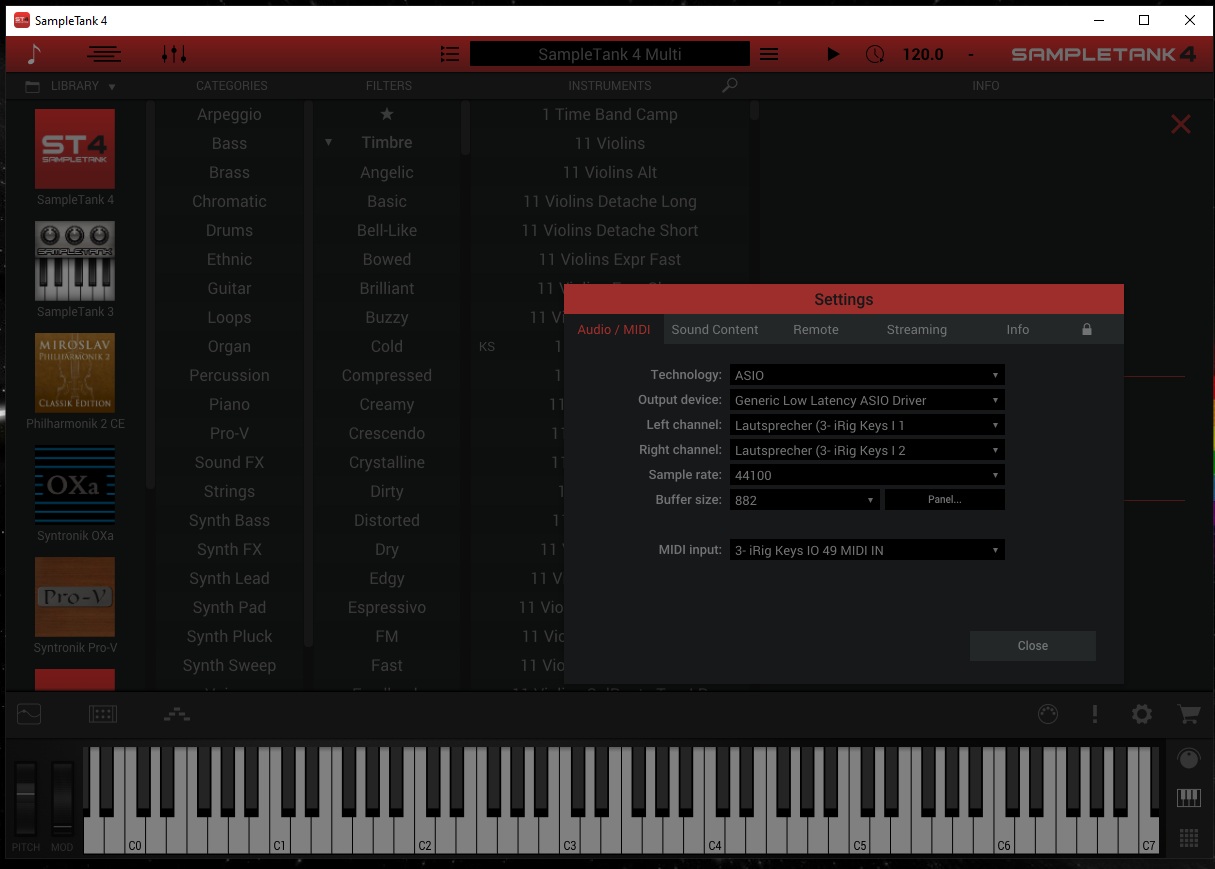Select the Syntronik OXa library thumbnail
This screenshot has height=869, width=1215.
[x=75, y=485]
